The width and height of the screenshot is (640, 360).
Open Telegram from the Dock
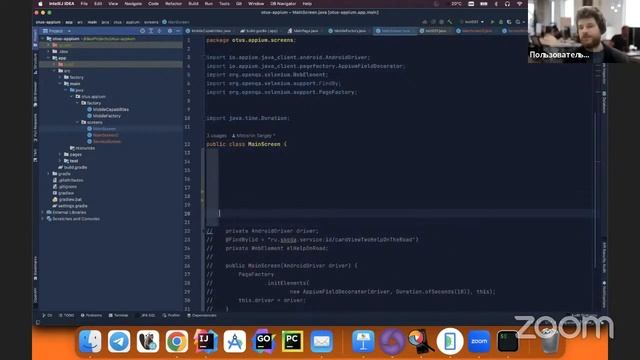[x=119, y=341]
